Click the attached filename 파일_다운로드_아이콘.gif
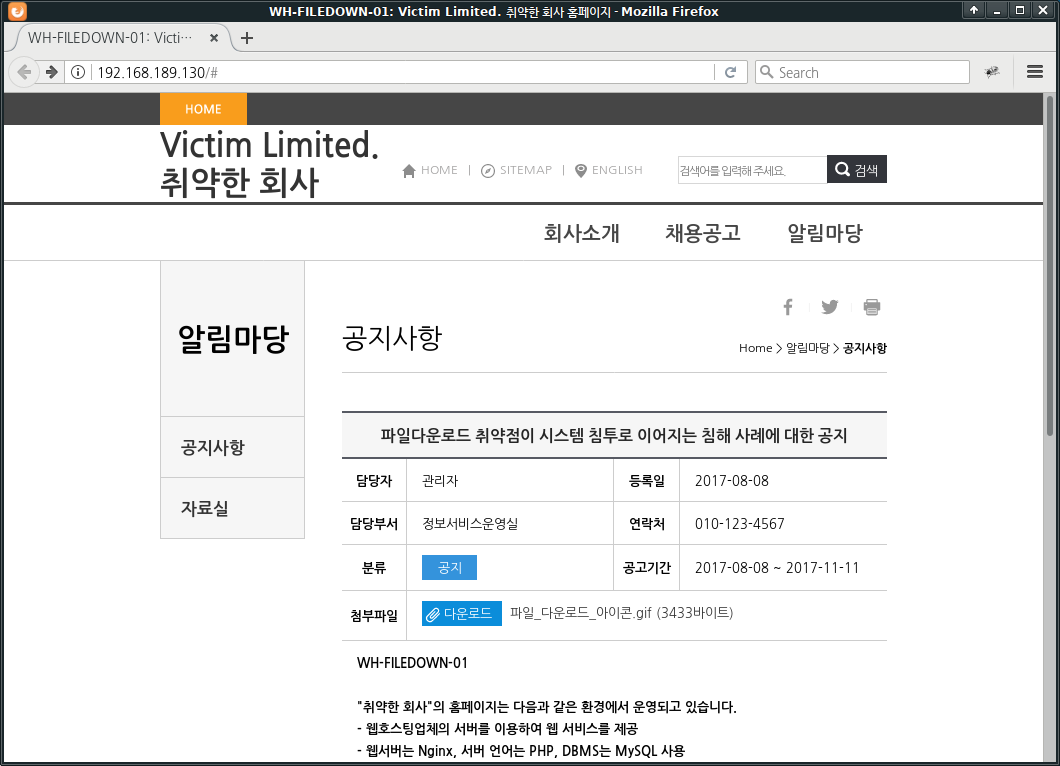The width and height of the screenshot is (1060, 766). (x=580, y=613)
